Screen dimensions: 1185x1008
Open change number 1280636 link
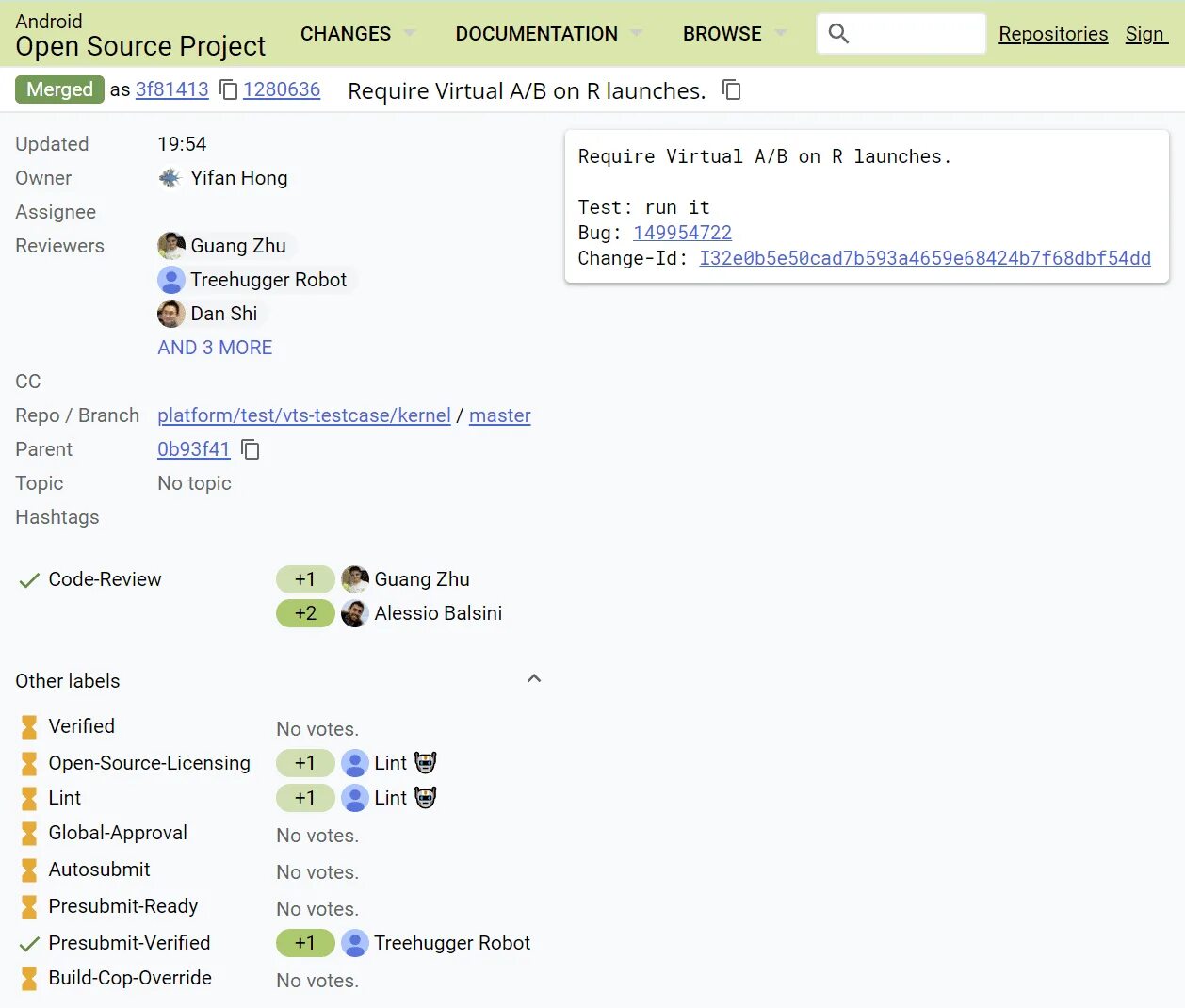[282, 89]
